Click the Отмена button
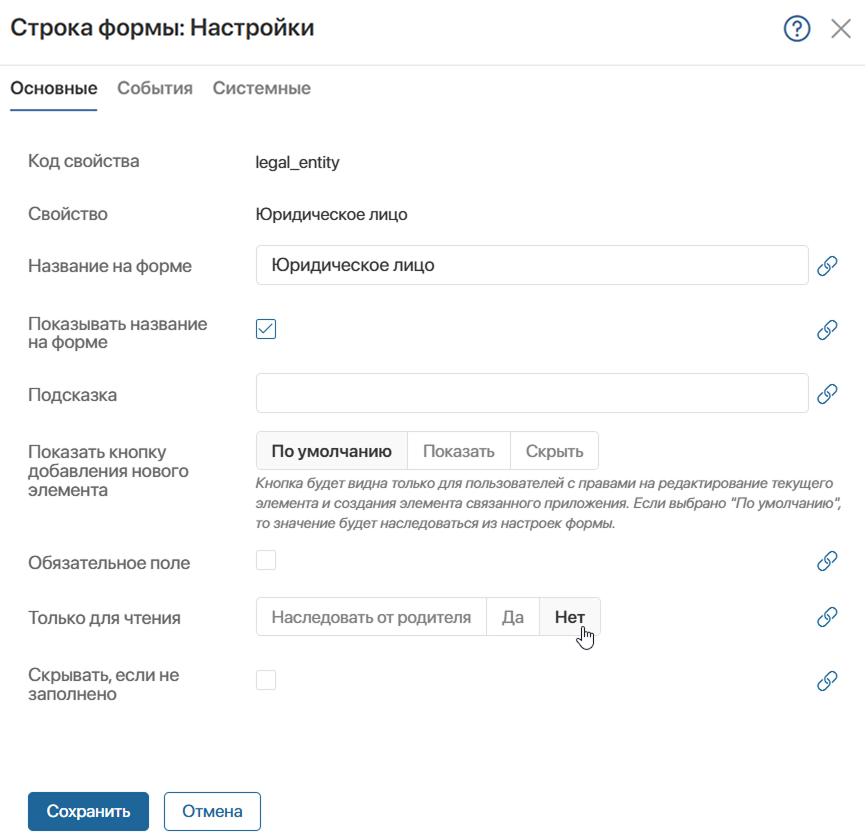The width and height of the screenshot is (865, 839). (212, 811)
